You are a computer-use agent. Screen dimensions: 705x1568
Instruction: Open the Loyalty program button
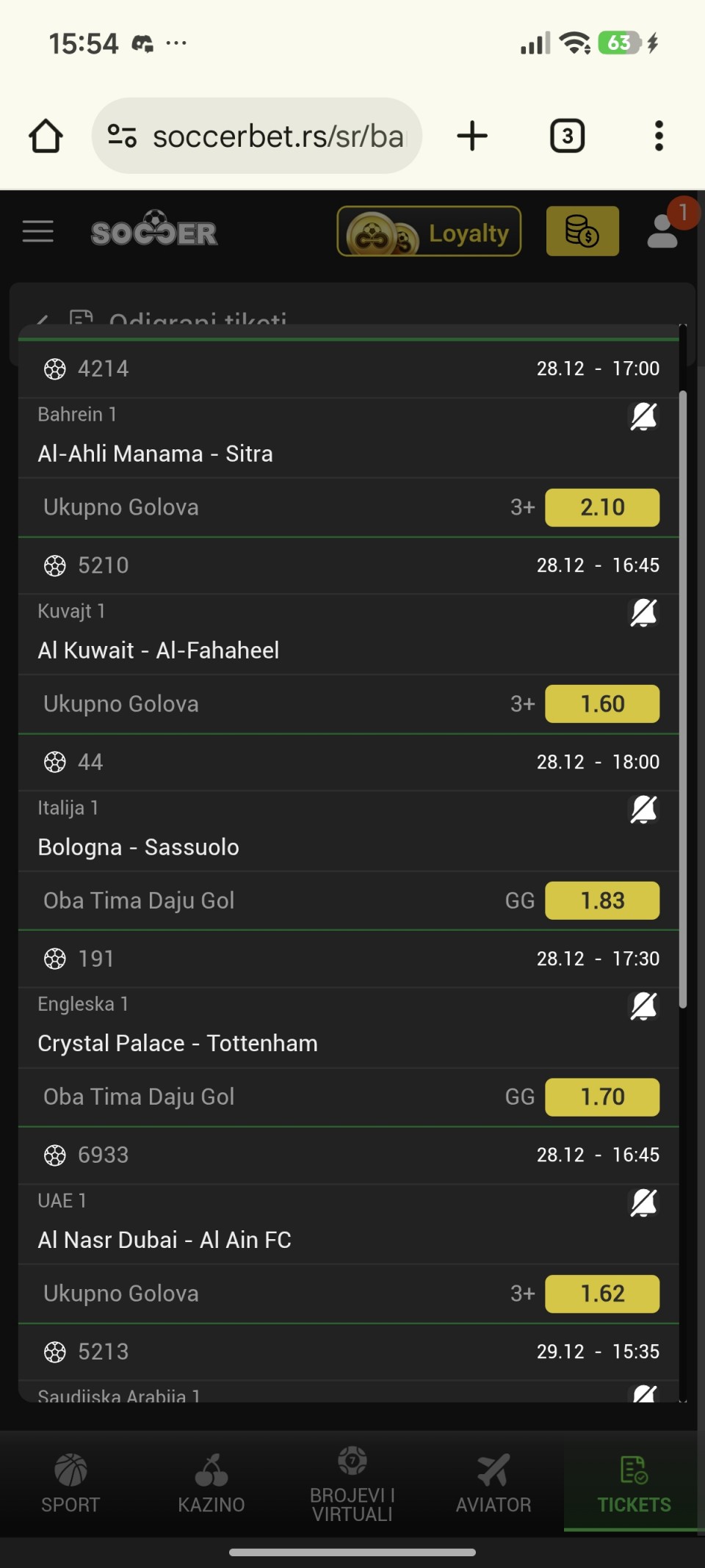point(429,232)
